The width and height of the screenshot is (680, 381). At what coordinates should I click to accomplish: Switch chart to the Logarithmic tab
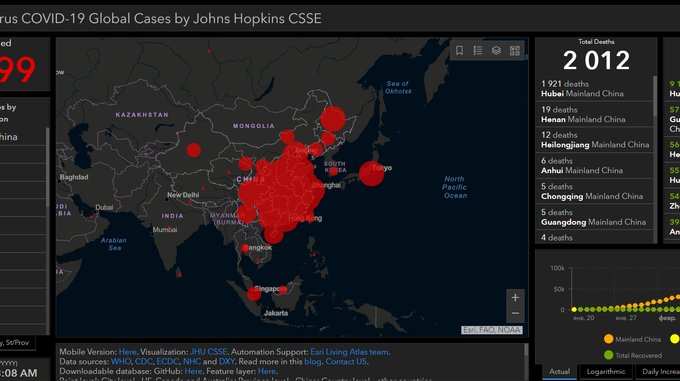point(606,372)
